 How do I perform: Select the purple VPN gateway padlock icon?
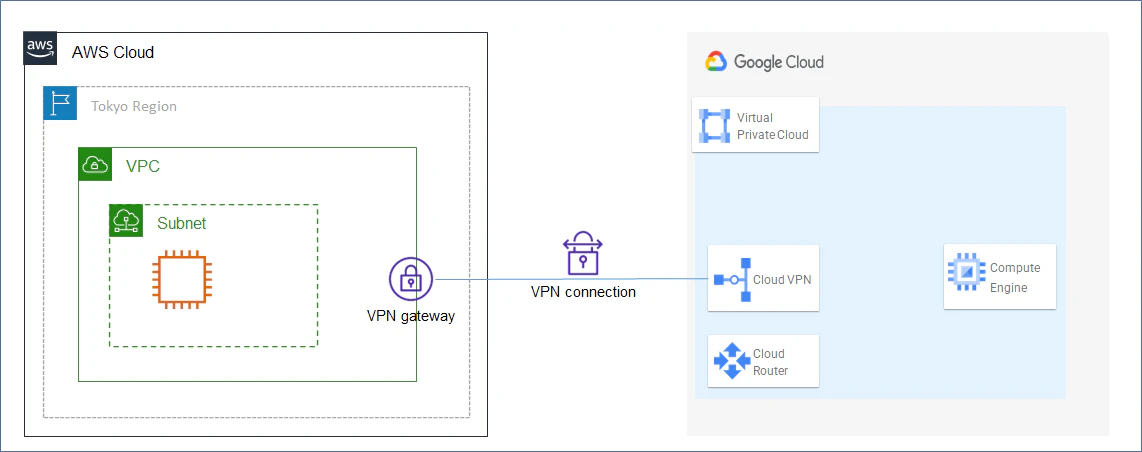click(411, 280)
